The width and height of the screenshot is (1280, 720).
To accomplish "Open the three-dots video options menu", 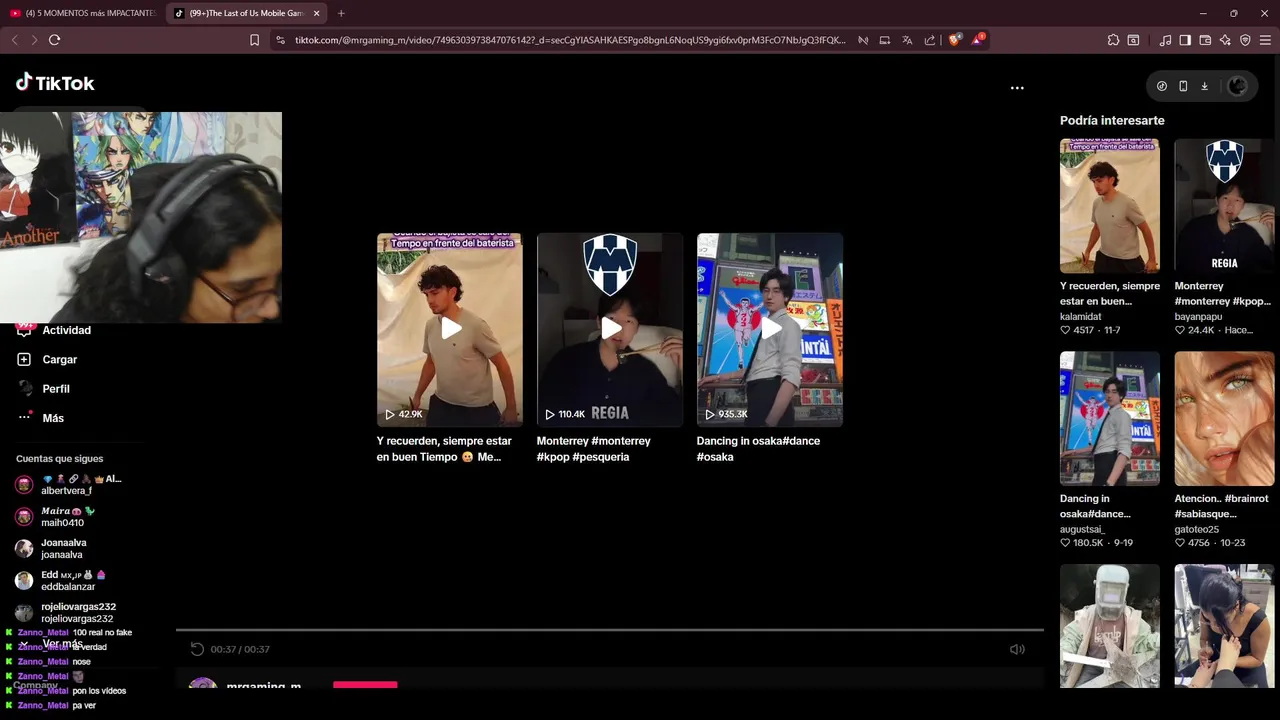I will pos(1017,88).
